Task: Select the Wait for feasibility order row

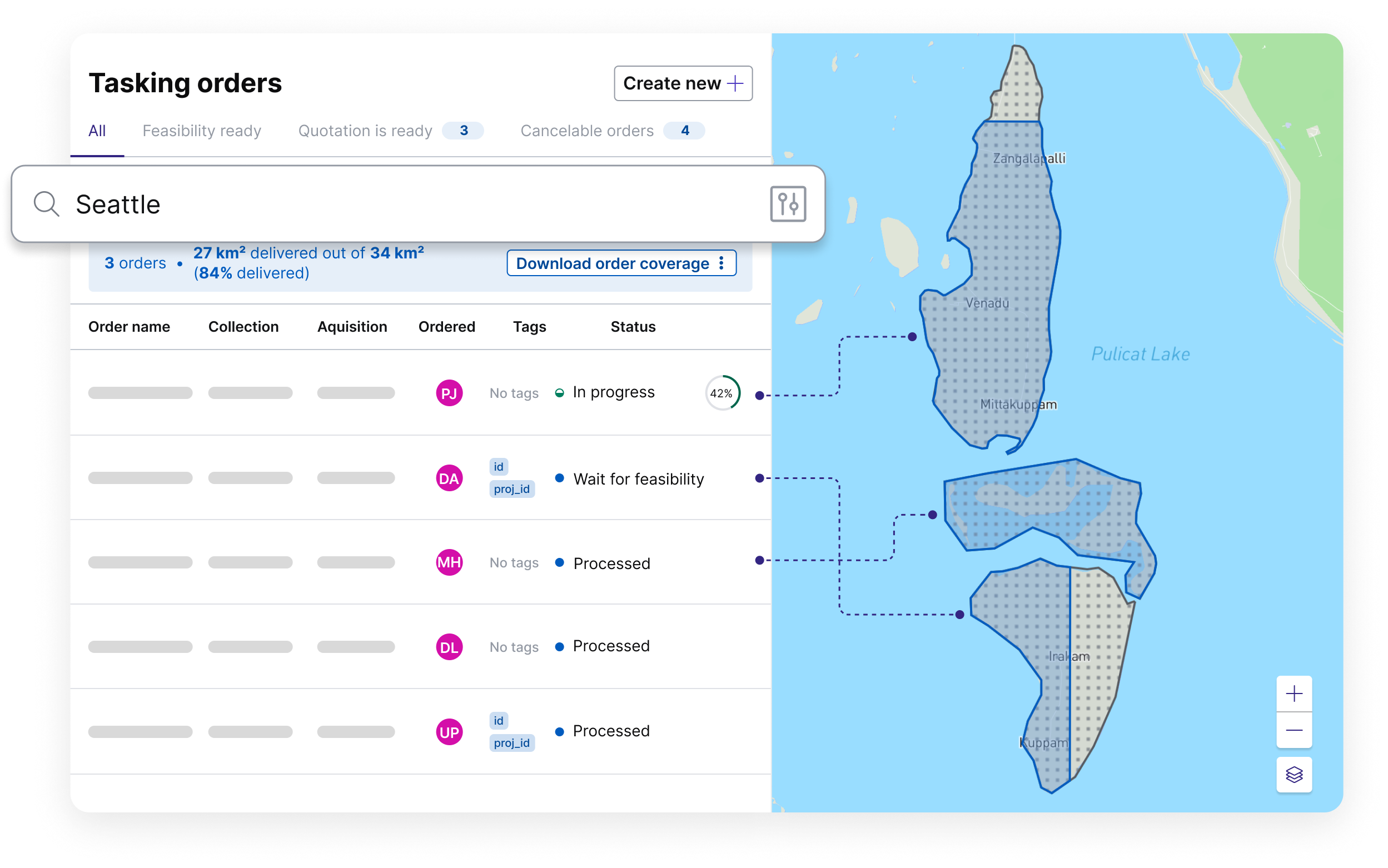Action: click(x=638, y=479)
